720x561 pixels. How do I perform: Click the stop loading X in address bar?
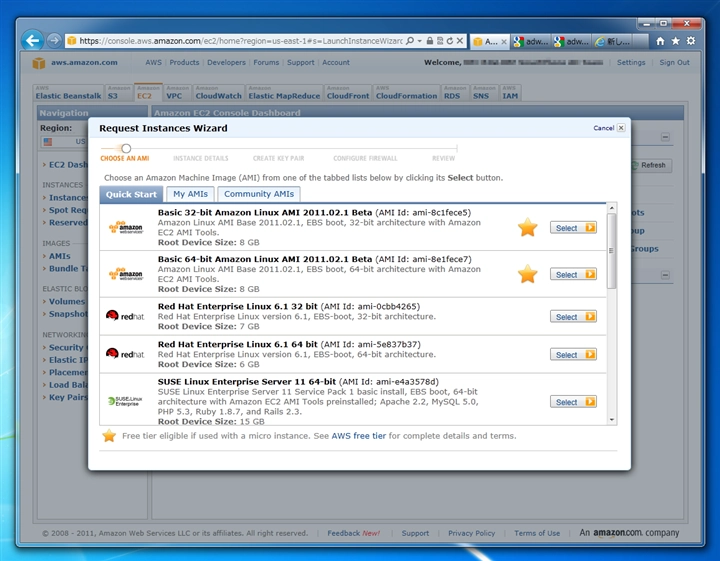coord(460,41)
